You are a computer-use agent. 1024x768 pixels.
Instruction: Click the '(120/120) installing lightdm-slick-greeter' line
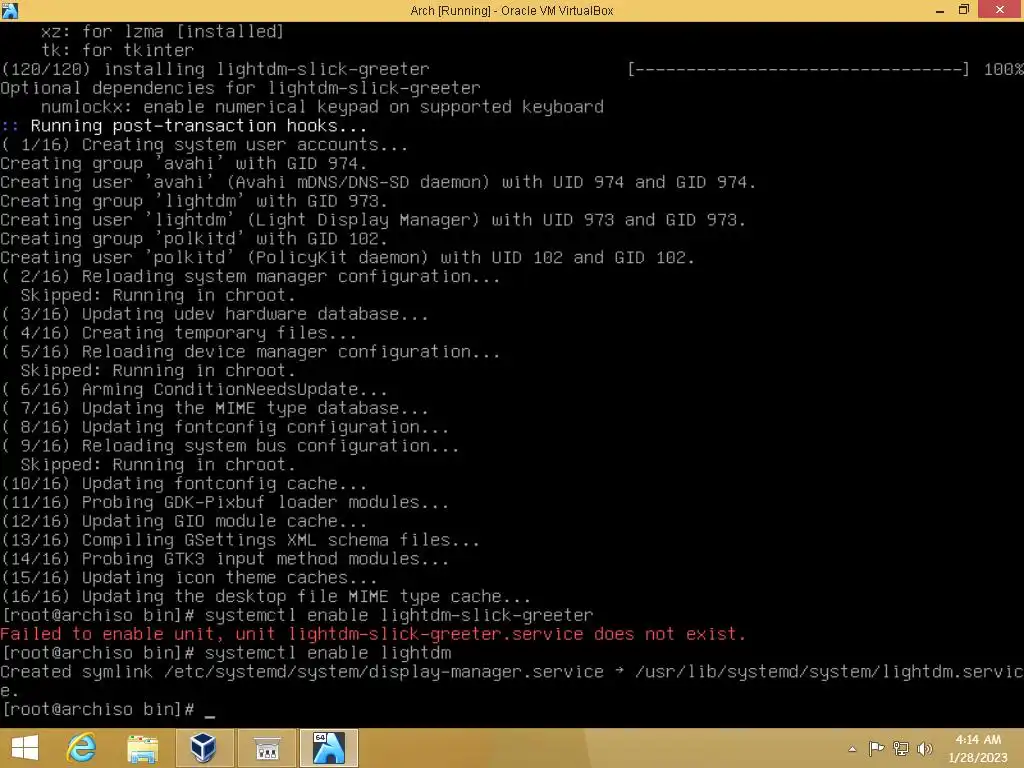(215, 69)
